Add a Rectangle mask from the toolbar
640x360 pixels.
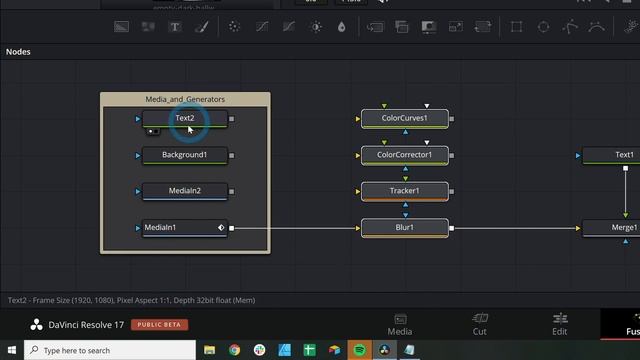516,27
